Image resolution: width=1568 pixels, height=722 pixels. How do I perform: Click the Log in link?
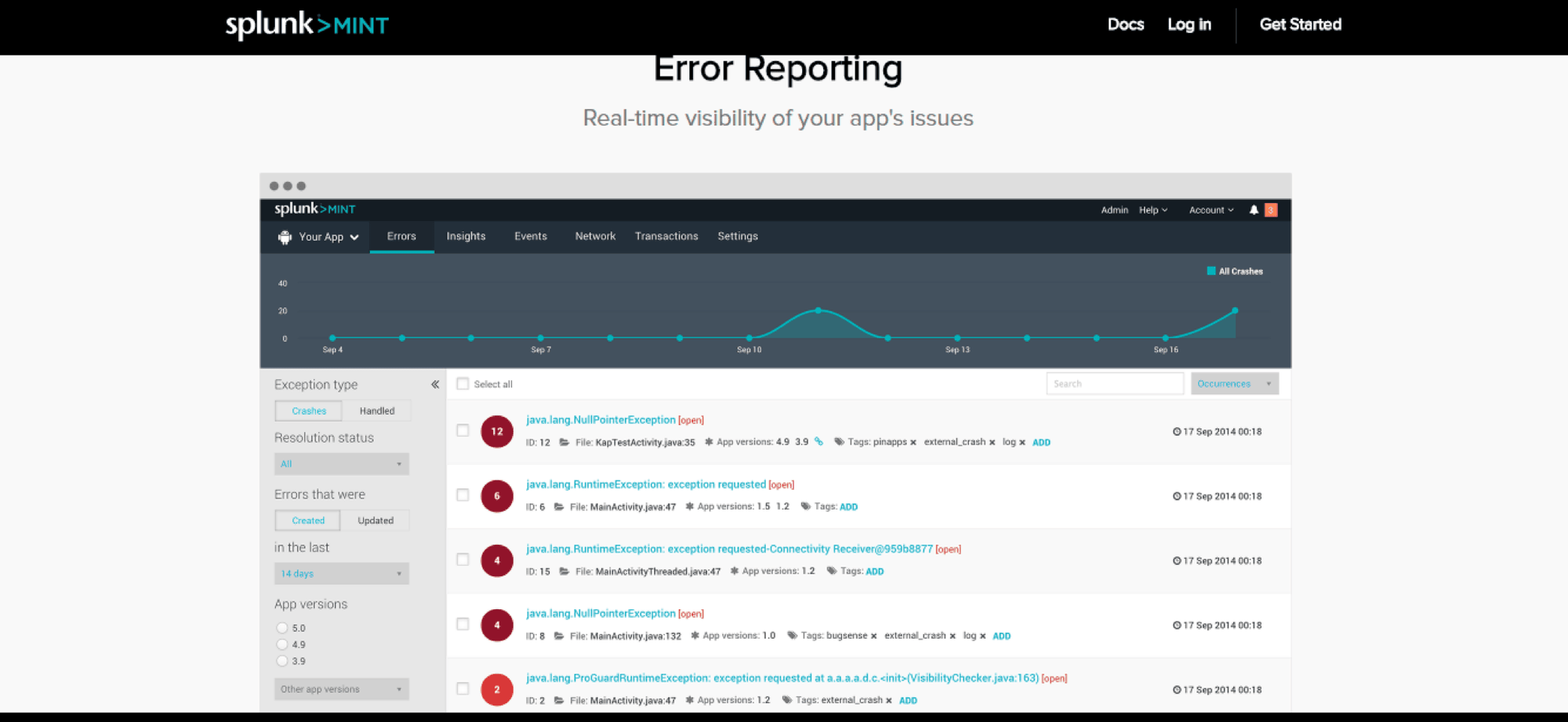1189,25
